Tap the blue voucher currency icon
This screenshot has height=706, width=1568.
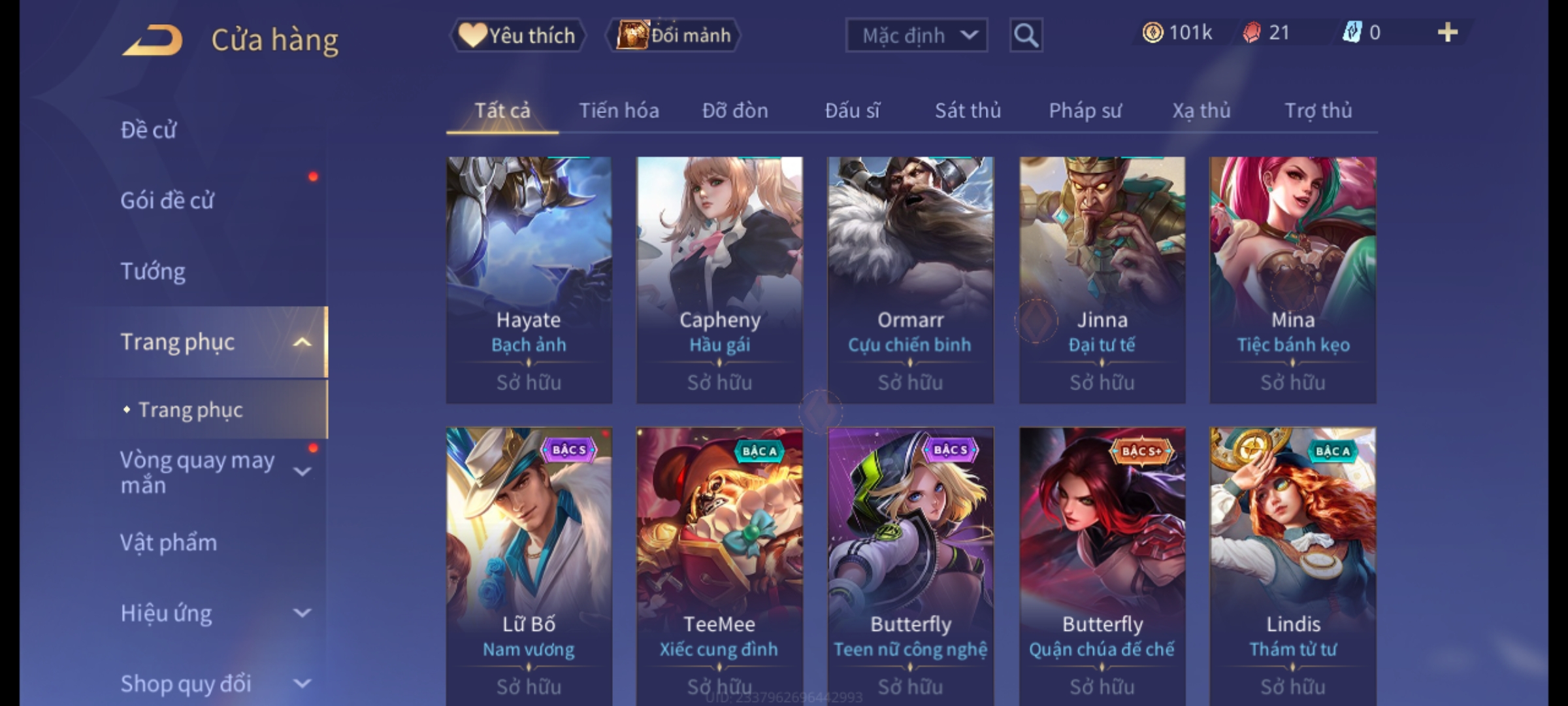coord(1352,33)
